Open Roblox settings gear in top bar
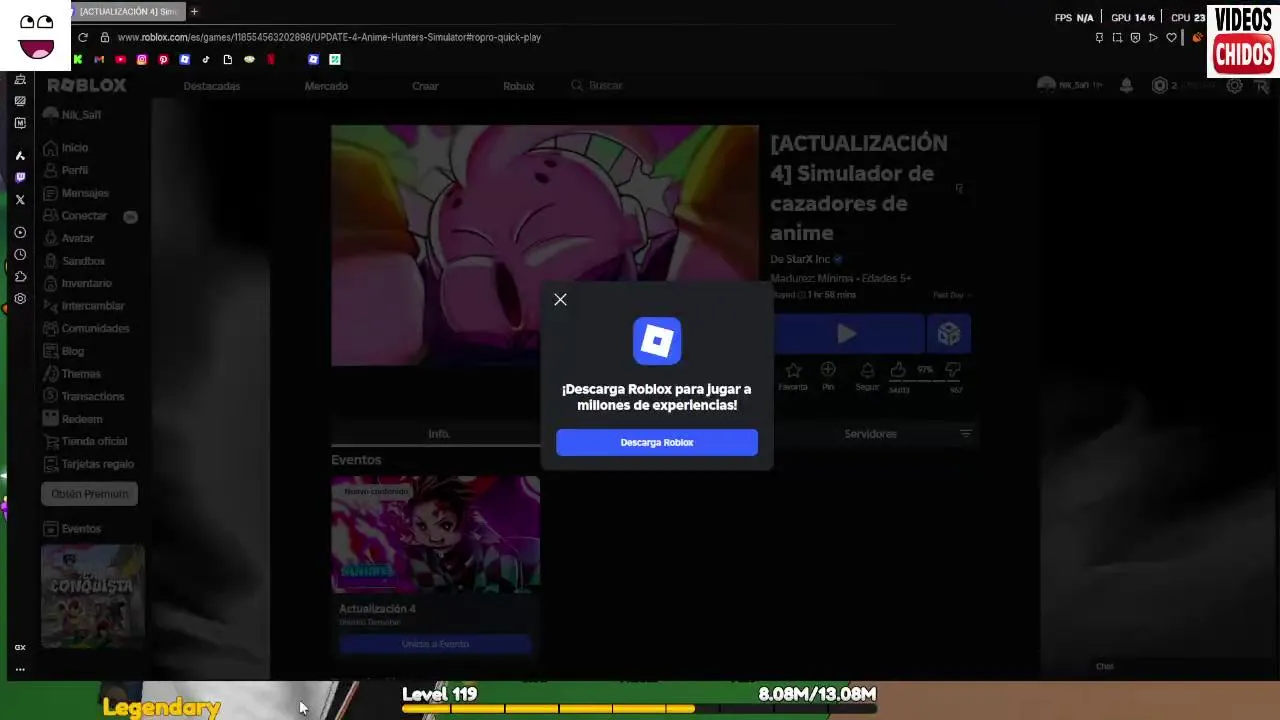Screen dimensions: 1280x720 (1235, 86)
